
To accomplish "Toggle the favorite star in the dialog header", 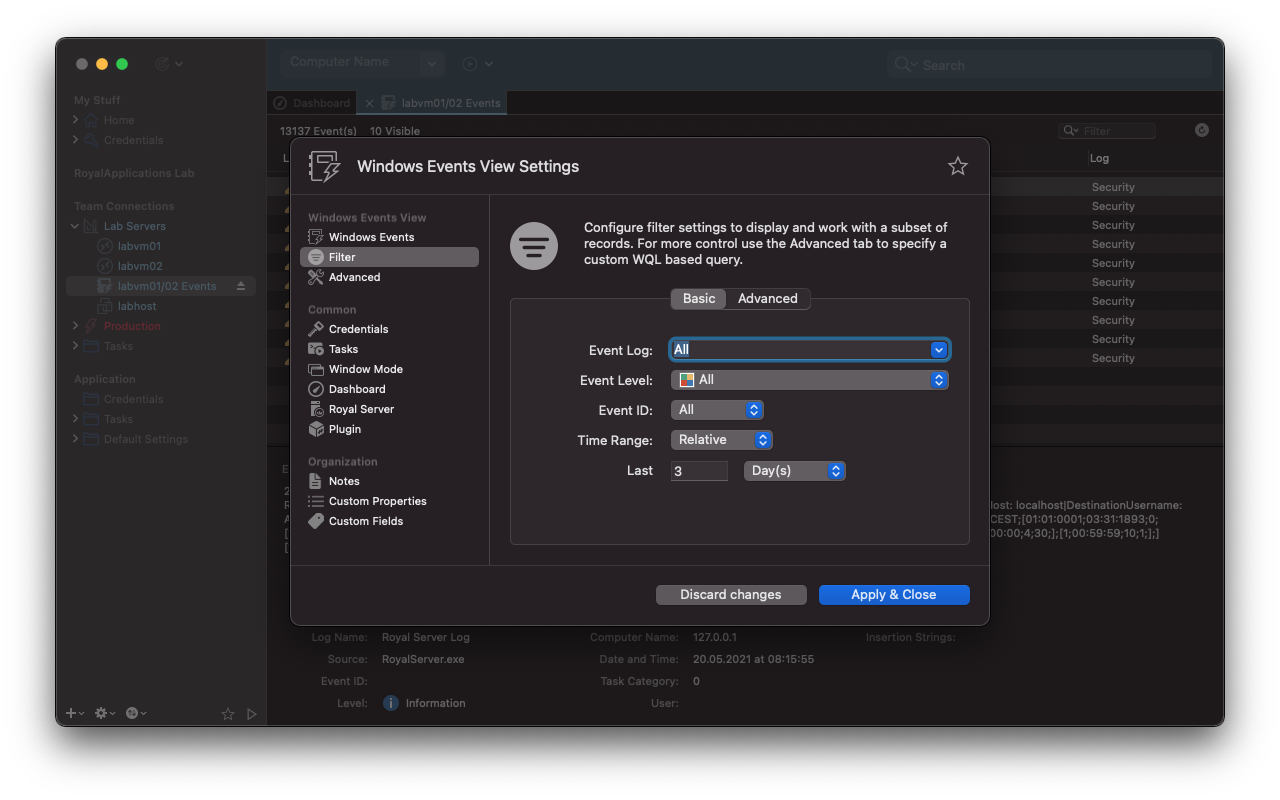I will (x=957, y=166).
